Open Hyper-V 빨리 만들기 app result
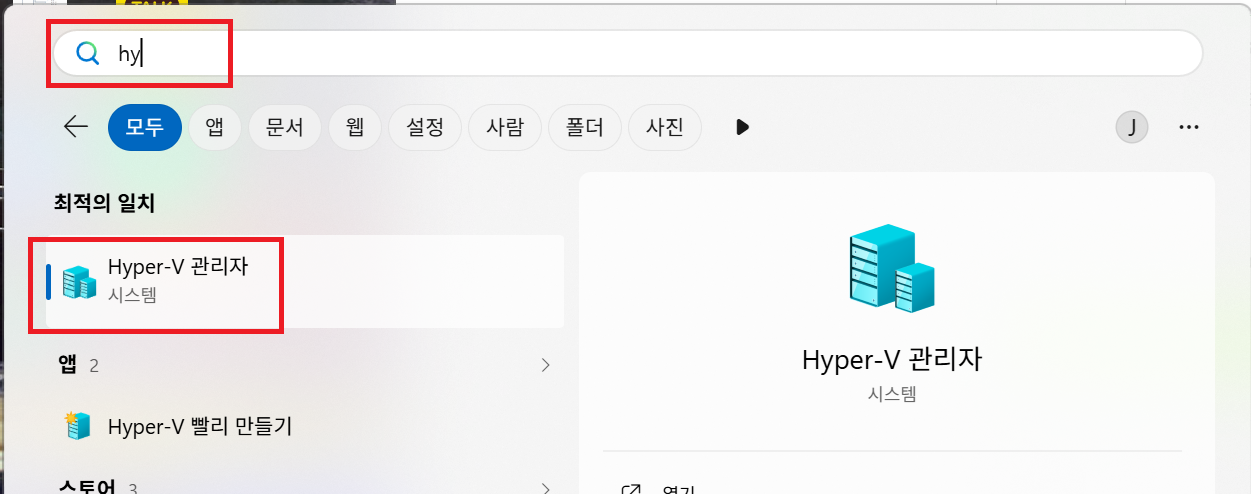The width and height of the screenshot is (1251, 494). [304, 426]
